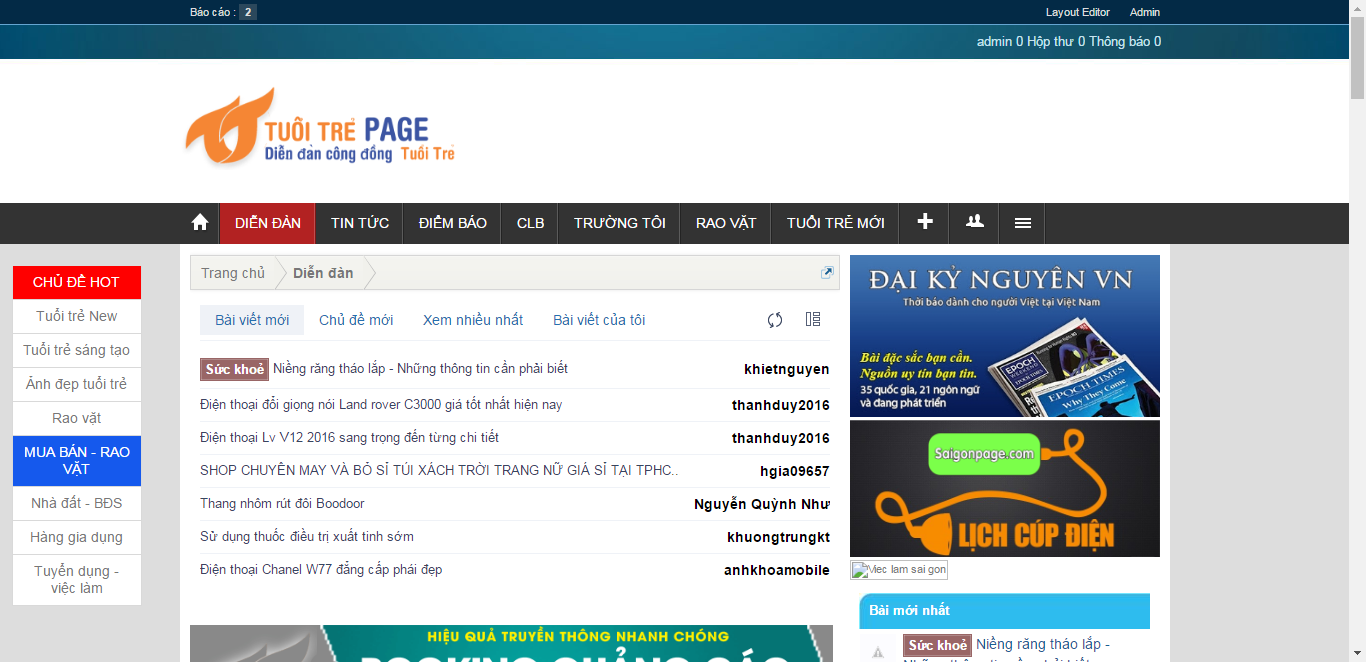
Task: Go to the home icon in navbar
Action: 200,223
